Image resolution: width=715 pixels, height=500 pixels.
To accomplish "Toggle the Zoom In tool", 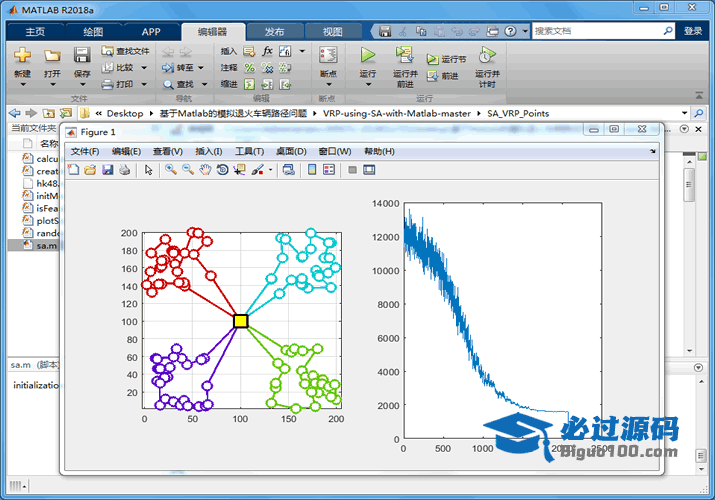I will (171, 170).
